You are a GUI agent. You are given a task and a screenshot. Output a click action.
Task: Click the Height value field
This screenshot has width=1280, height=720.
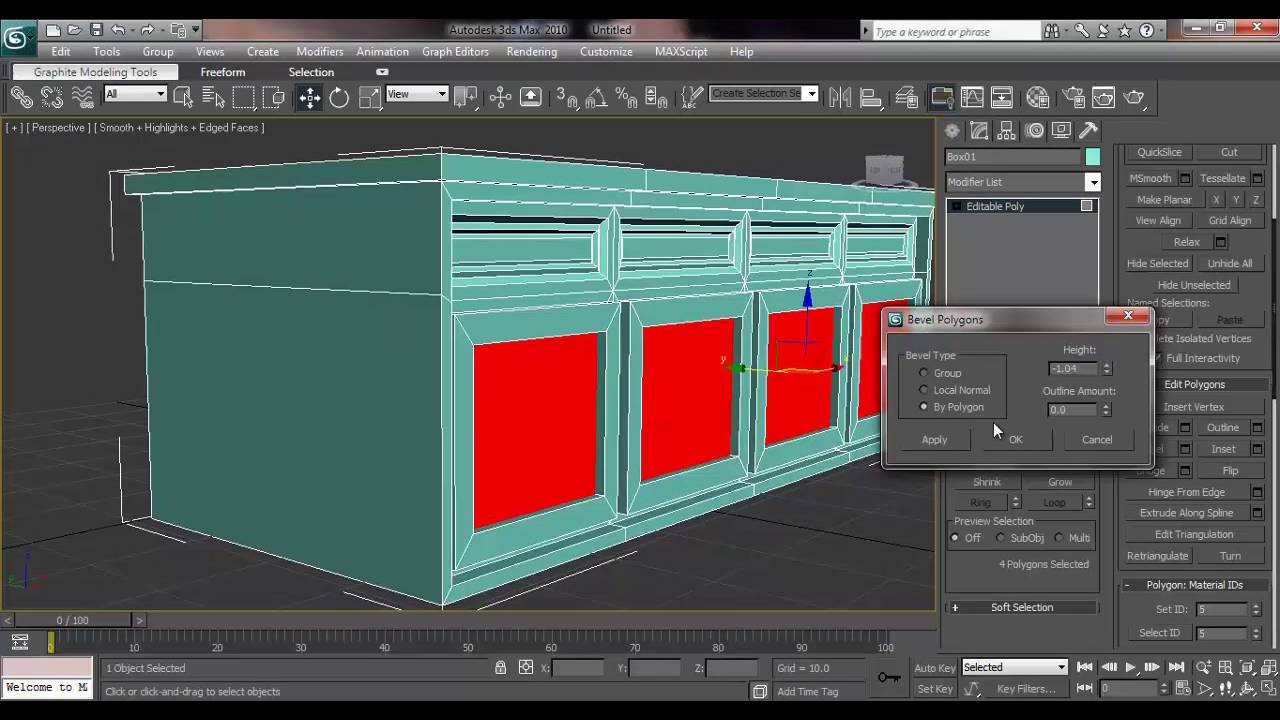1073,369
